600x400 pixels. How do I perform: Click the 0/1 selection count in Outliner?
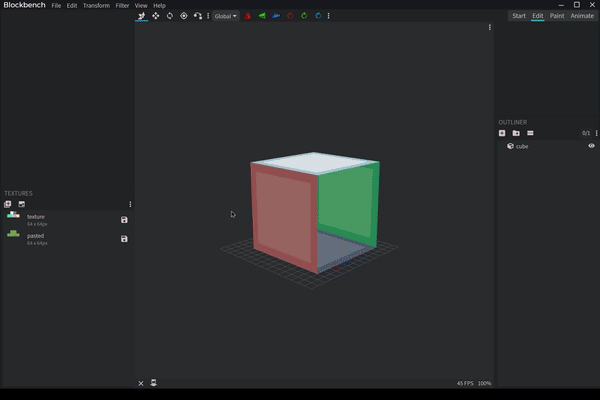586,133
